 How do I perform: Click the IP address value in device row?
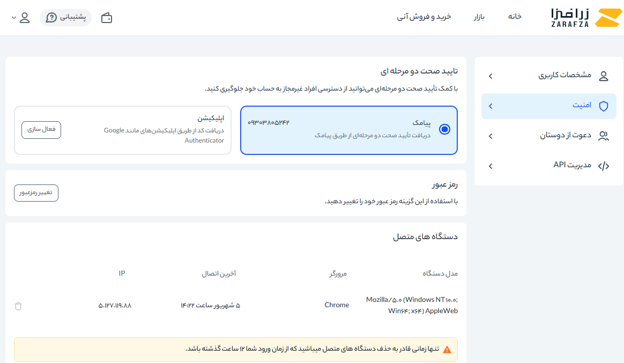click(115, 306)
